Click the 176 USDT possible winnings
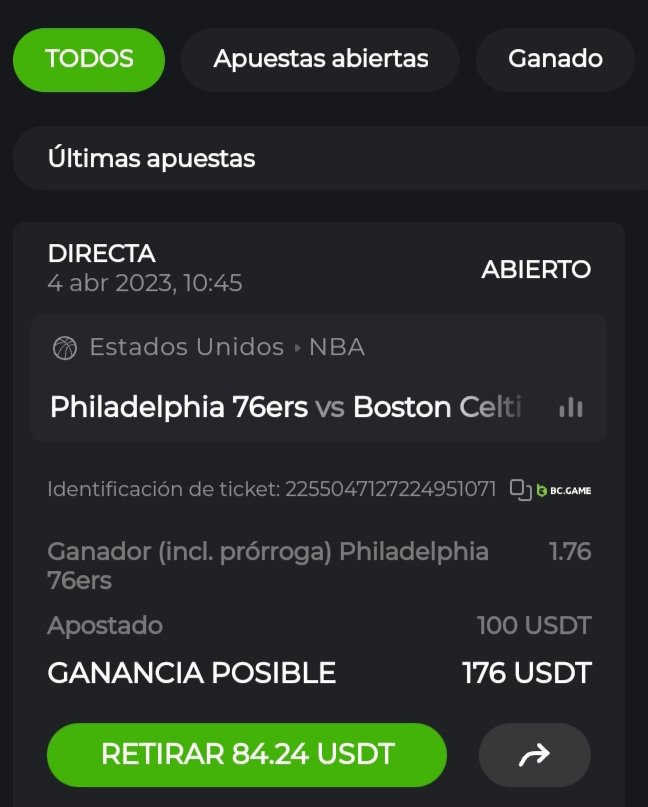 tap(527, 673)
